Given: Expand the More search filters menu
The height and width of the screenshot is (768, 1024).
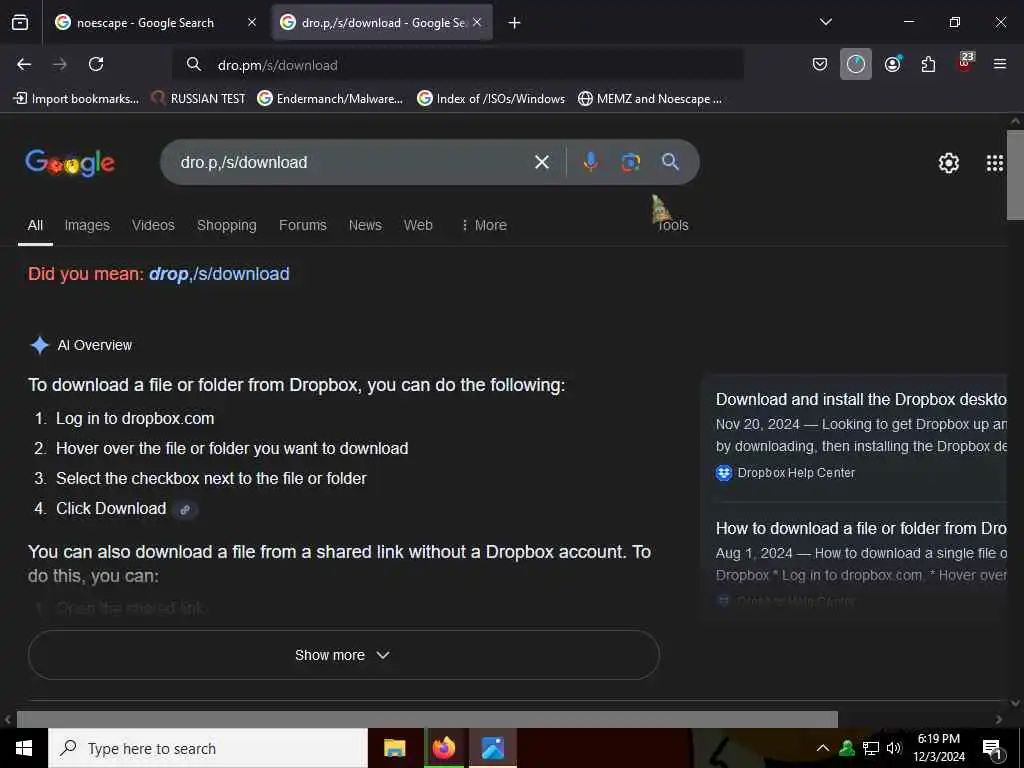Looking at the screenshot, I should [484, 225].
